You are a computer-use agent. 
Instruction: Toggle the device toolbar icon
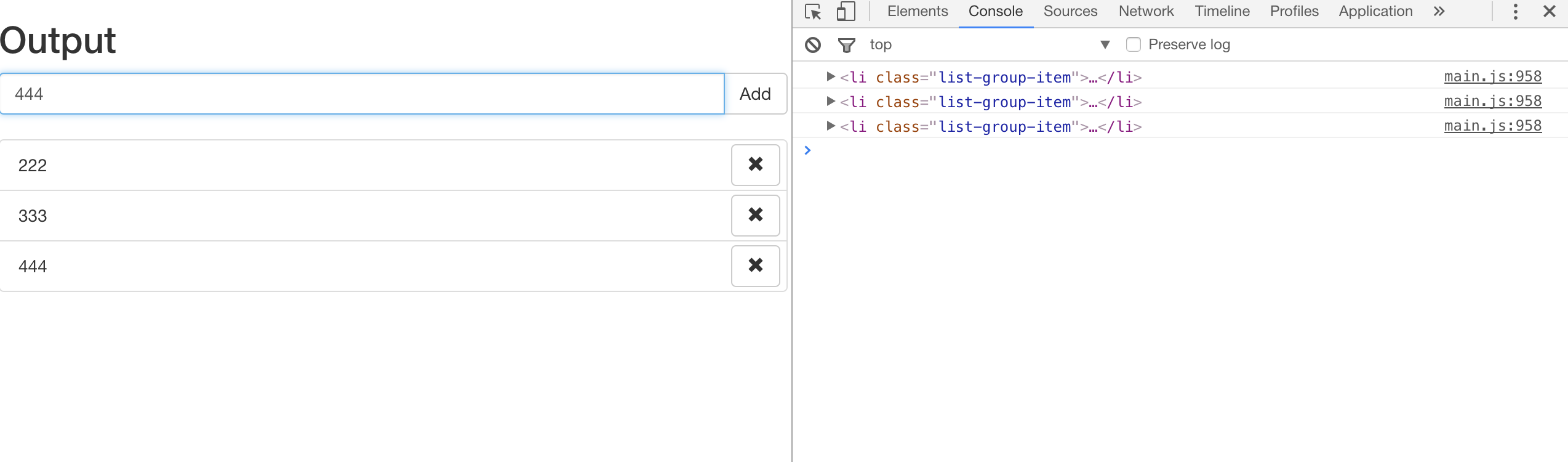tap(846, 12)
